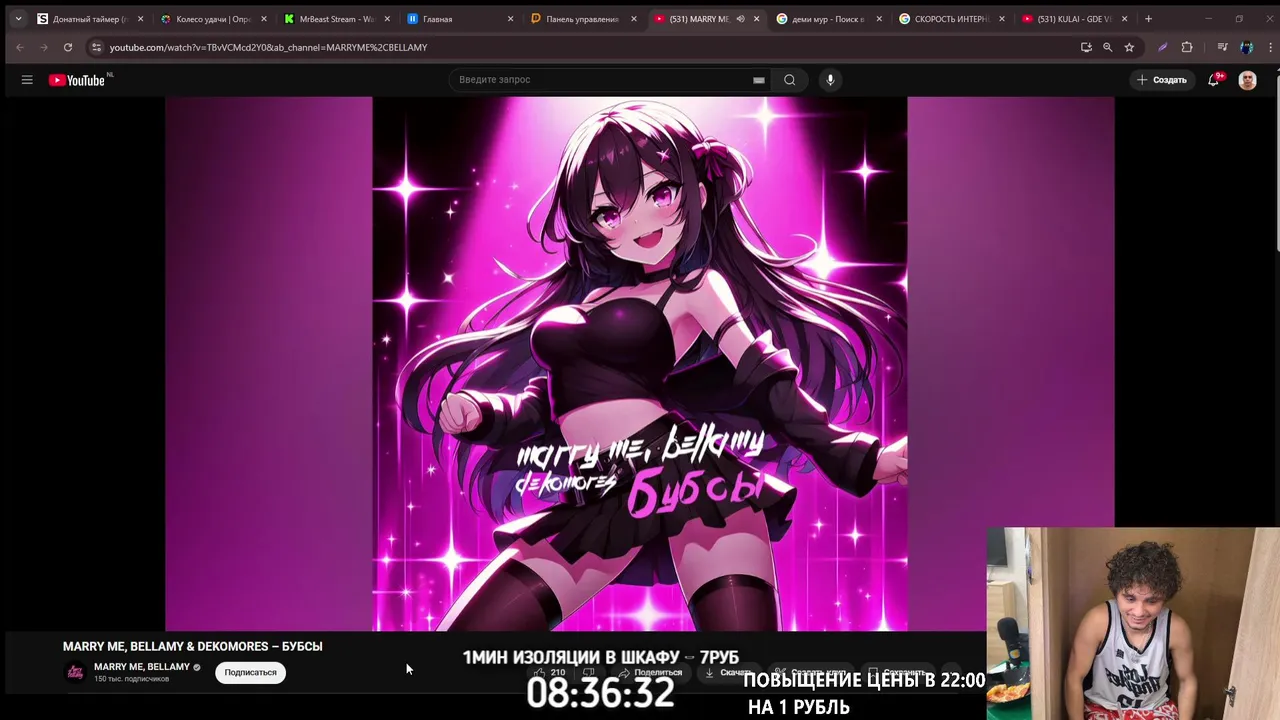Open YouTube notifications bell

[1214, 80]
